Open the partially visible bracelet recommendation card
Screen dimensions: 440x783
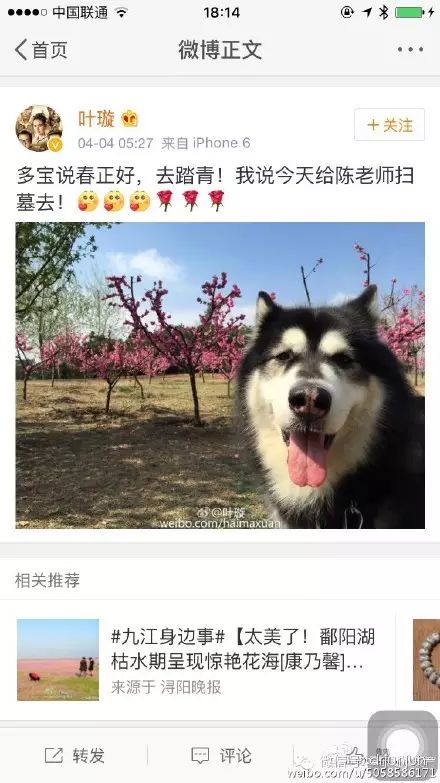tap(427, 660)
